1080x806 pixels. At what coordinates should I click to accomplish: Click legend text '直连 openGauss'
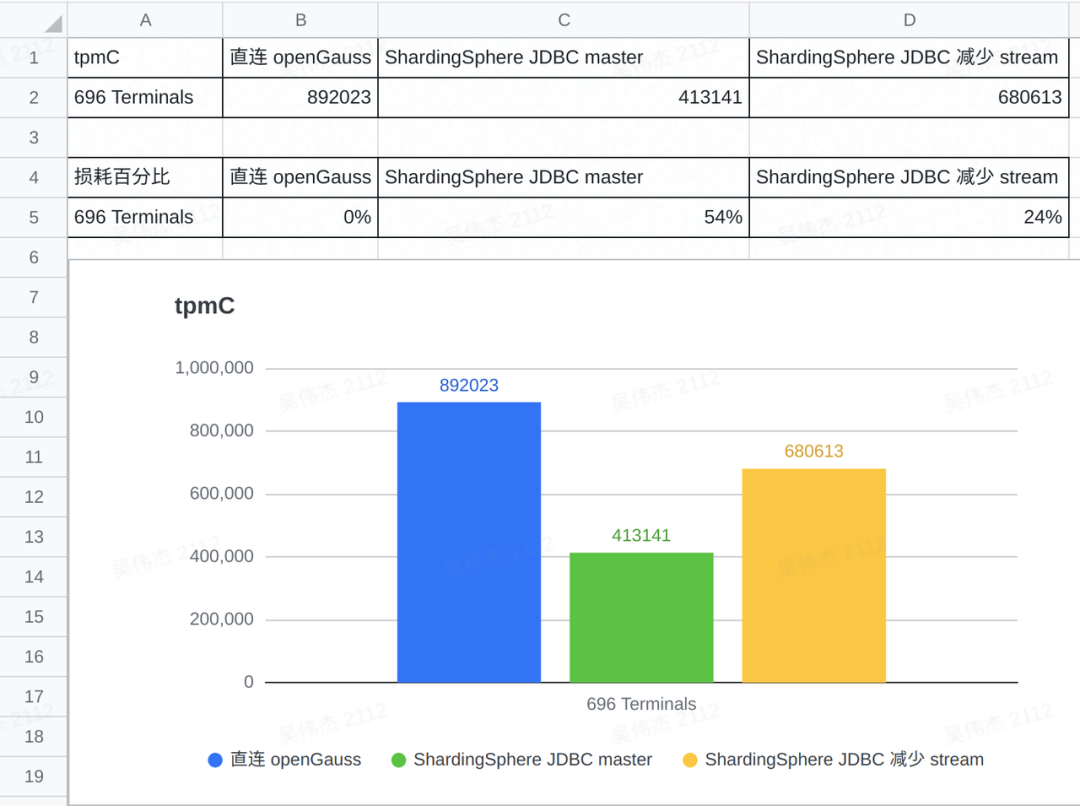pyautogui.click(x=295, y=759)
